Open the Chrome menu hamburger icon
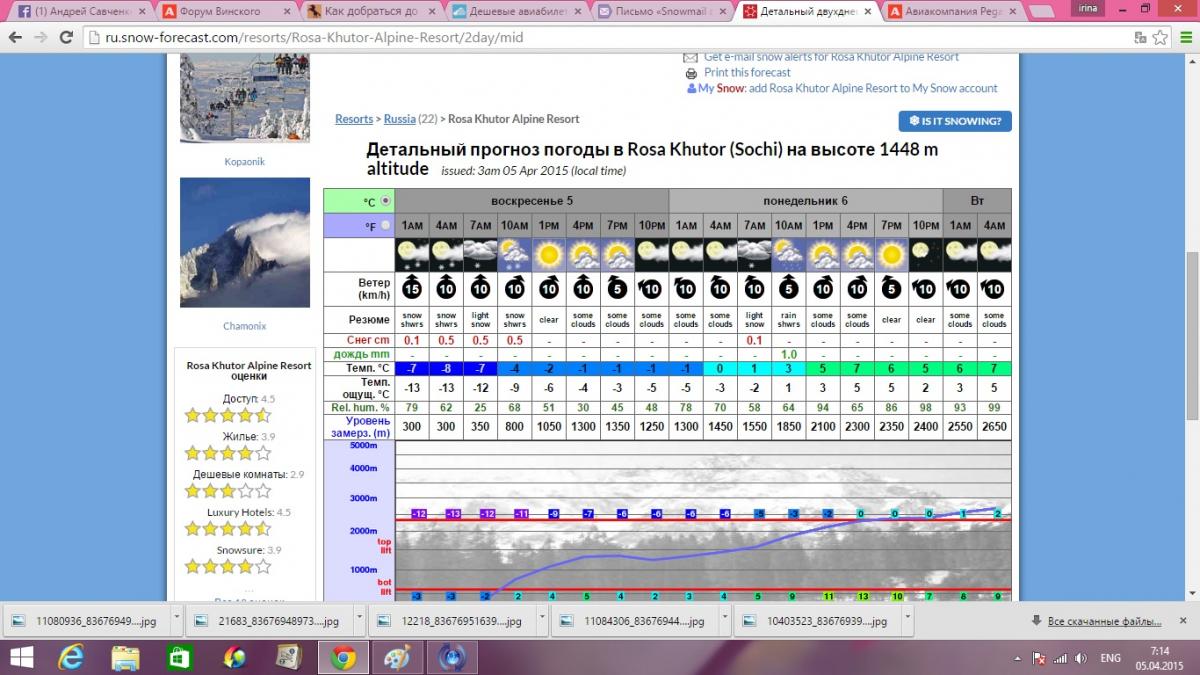 click(1184, 37)
